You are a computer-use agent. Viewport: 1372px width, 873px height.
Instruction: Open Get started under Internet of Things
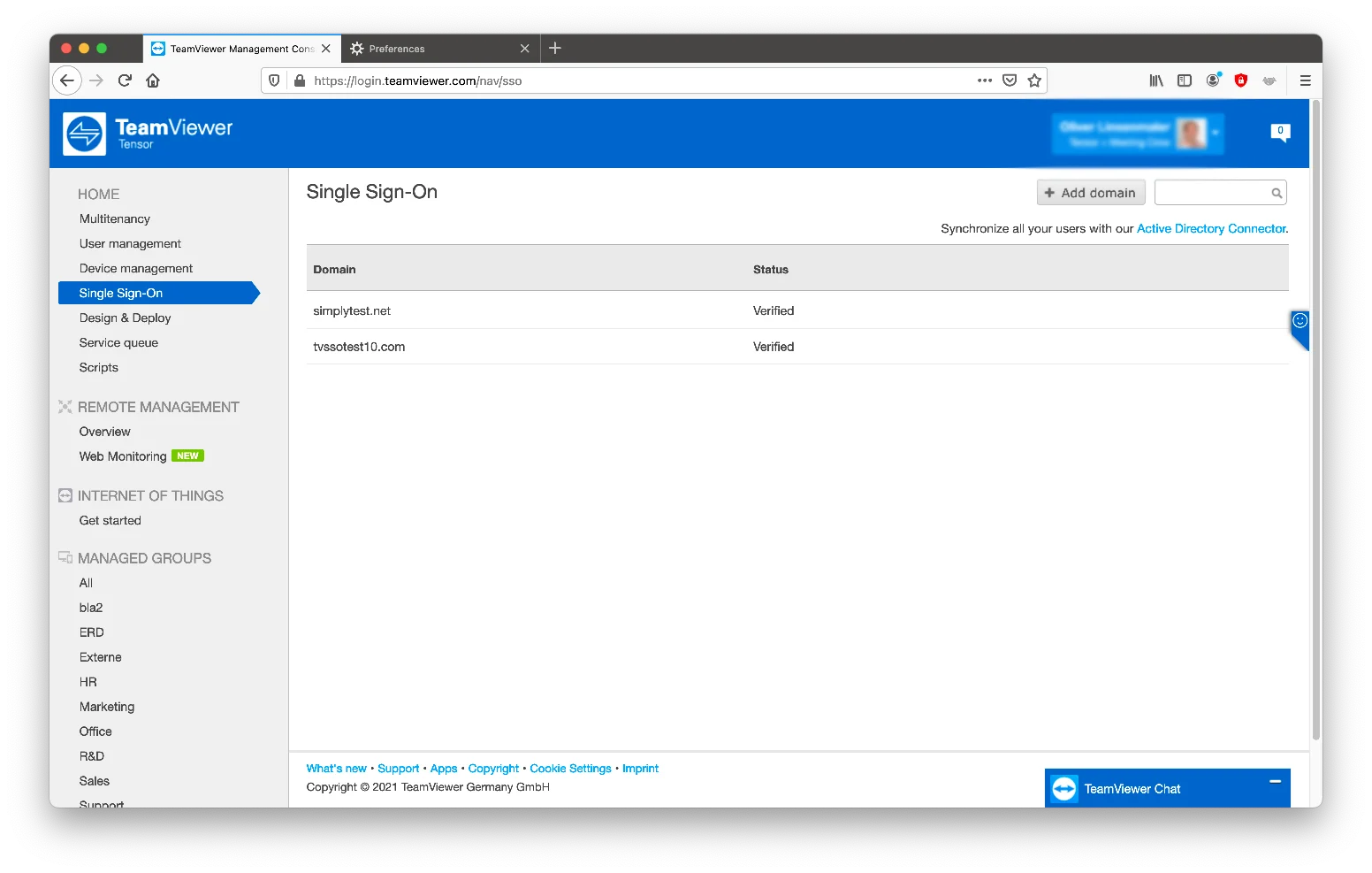[x=110, y=520]
